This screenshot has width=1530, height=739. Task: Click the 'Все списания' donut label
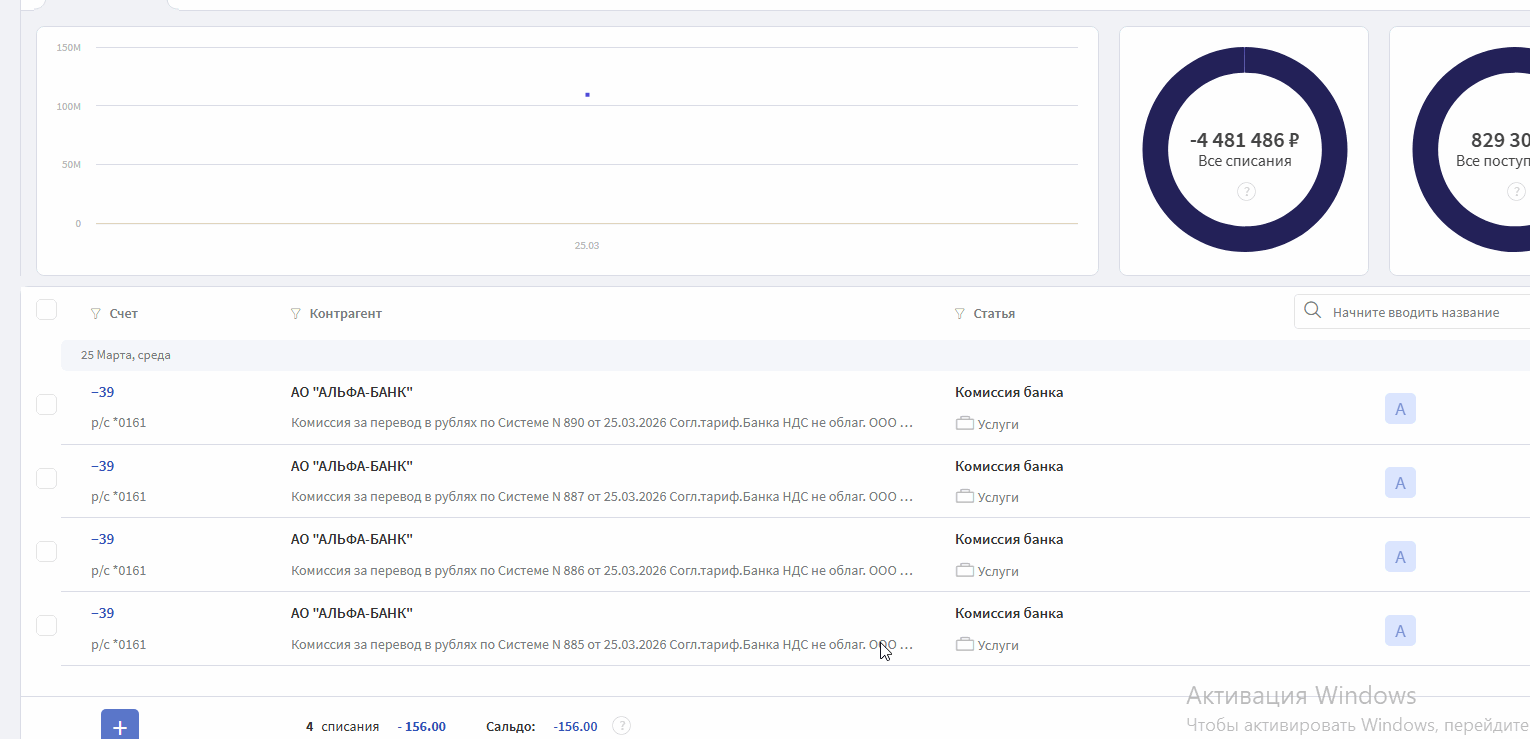pos(1245,161)
